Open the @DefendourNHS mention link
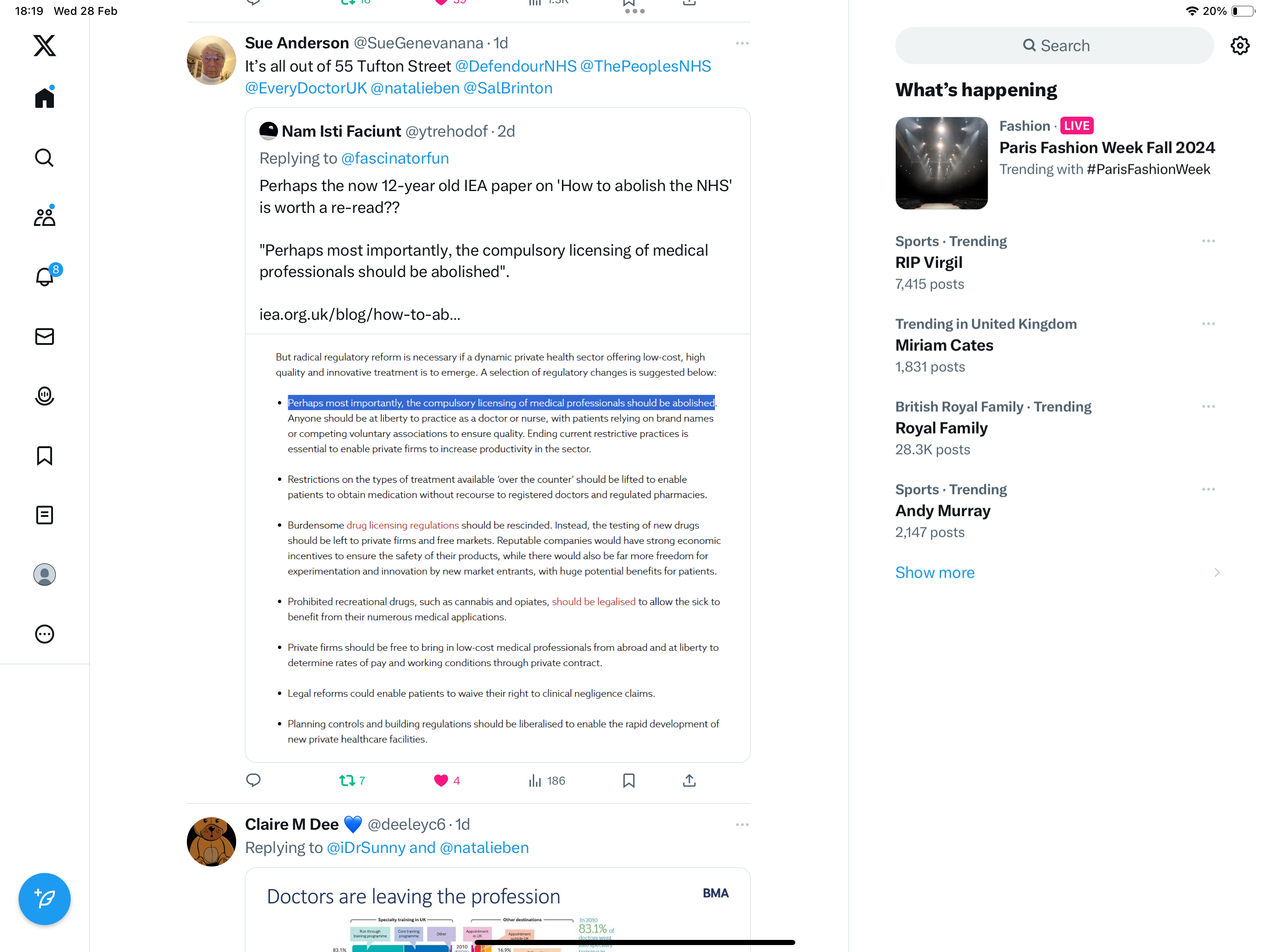Viewport: 1270px width, 952px height. pyautogui.click(x=516, y=66)
